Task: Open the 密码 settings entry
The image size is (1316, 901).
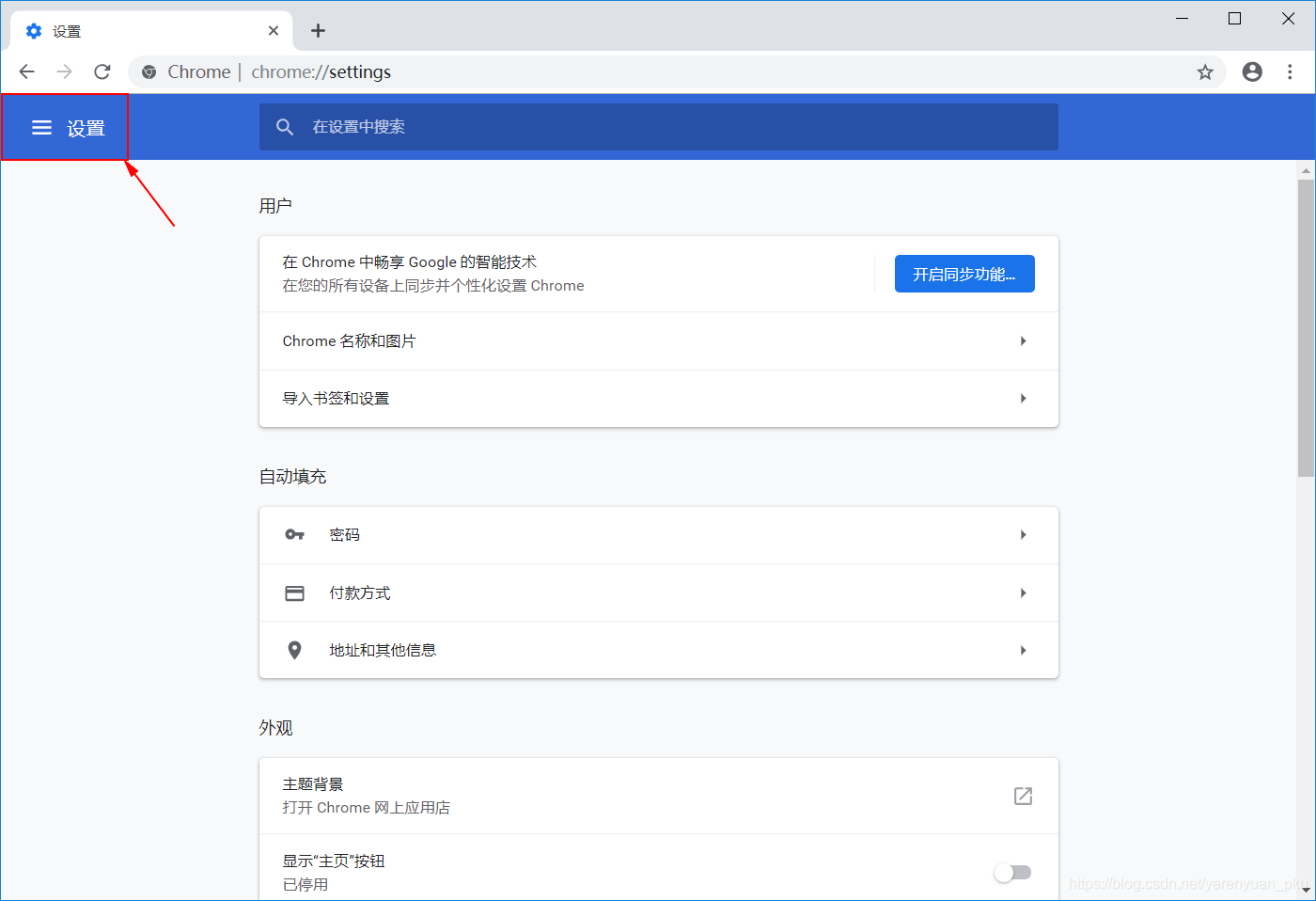Action: [x=659, y=535]
